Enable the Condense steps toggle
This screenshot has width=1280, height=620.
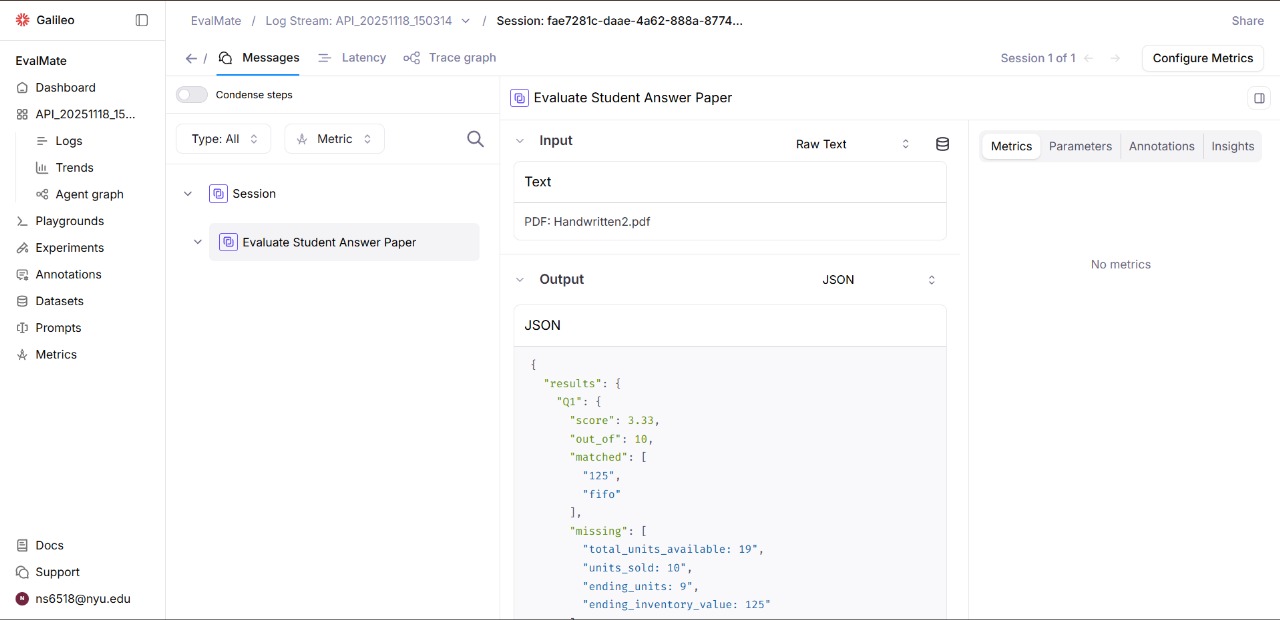192,95
